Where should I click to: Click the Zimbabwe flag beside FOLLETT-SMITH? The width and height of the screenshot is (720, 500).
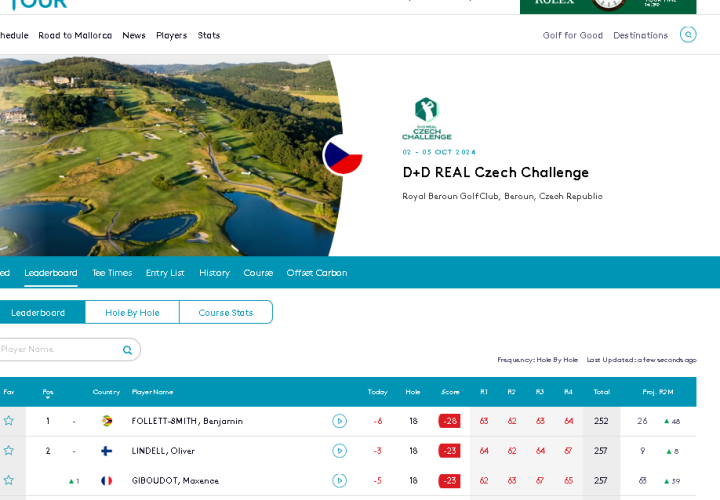coord(107,421)
